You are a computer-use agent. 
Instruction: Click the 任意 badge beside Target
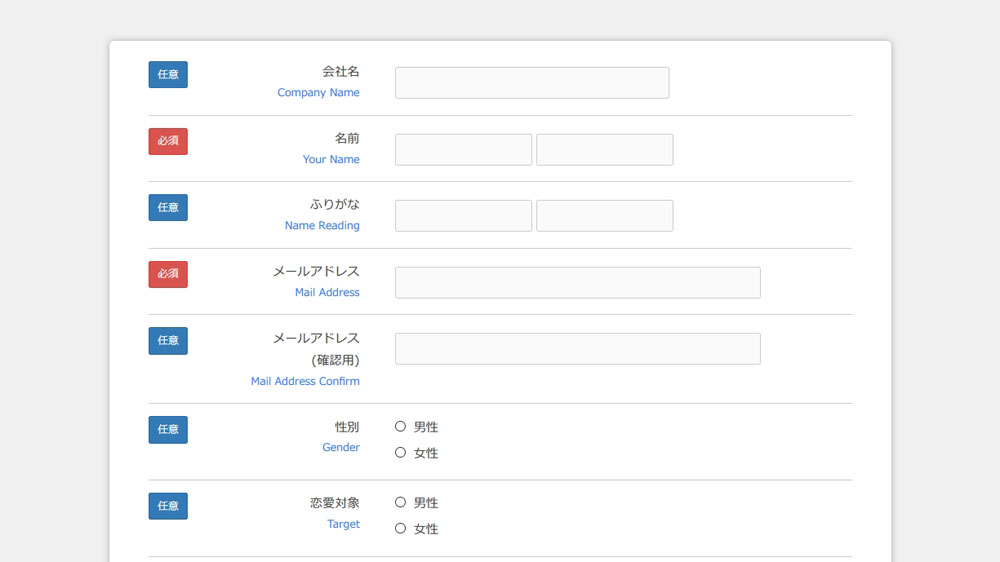pyautogui.click(x=168, y=506)
